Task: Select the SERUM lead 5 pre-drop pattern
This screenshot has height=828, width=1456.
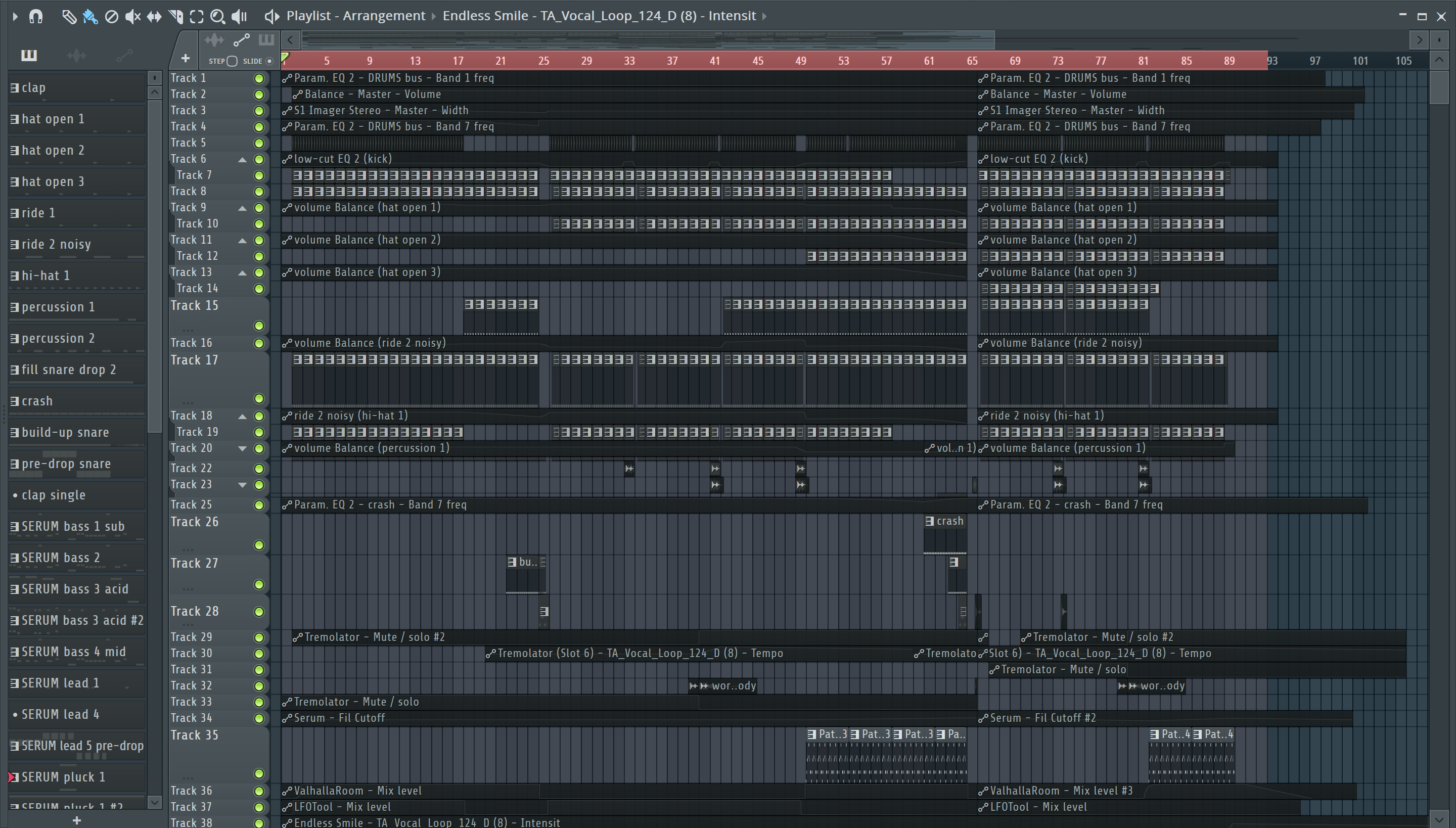Action: [77, 746]
